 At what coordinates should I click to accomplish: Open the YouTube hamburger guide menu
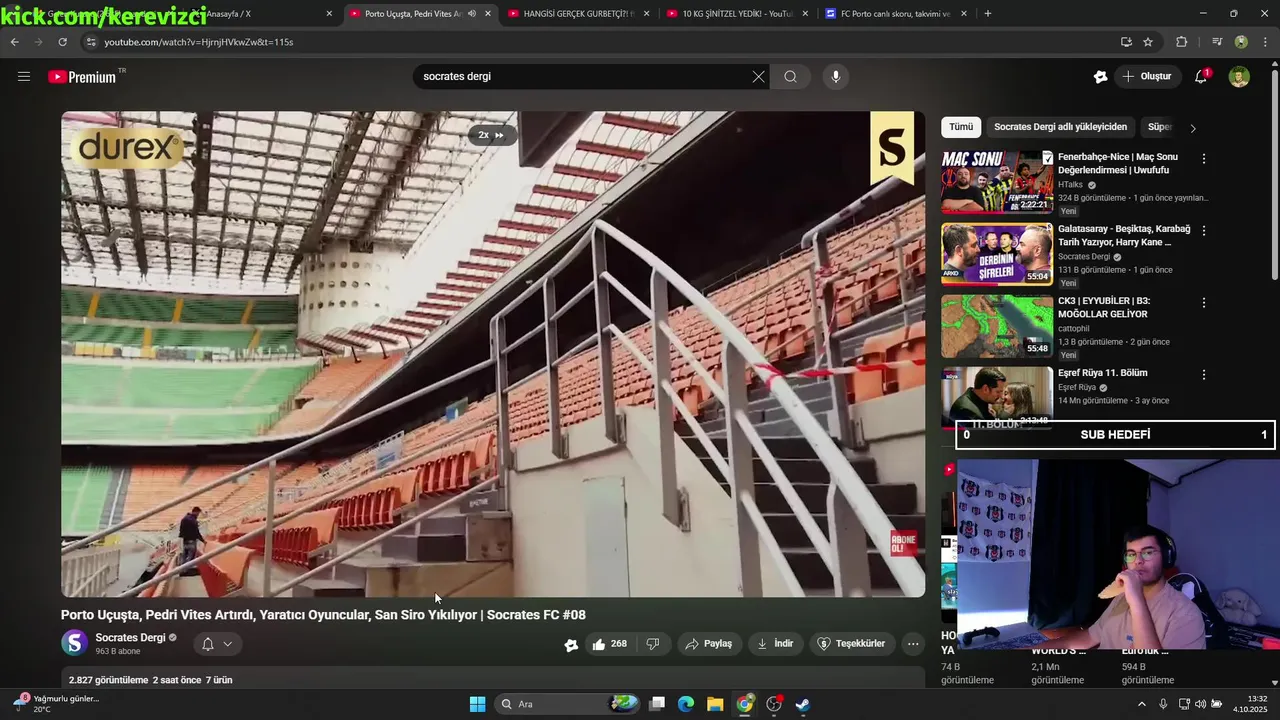click(x=24, y=76)
